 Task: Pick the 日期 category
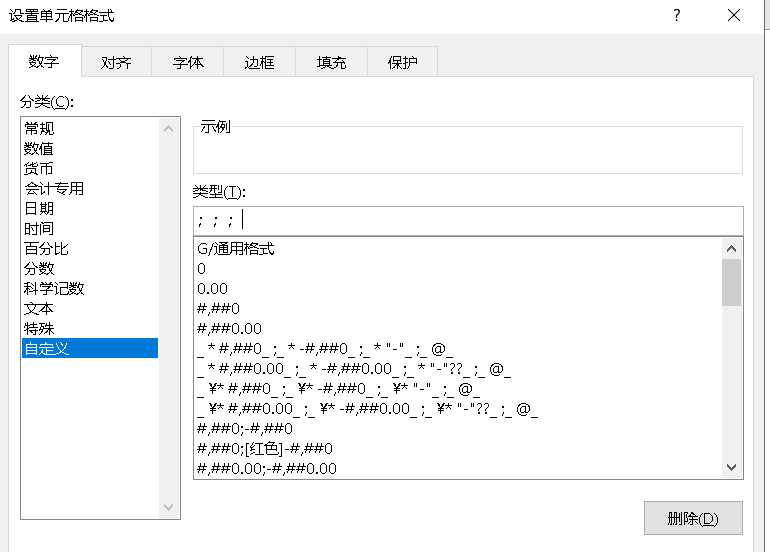coord(90,209)
